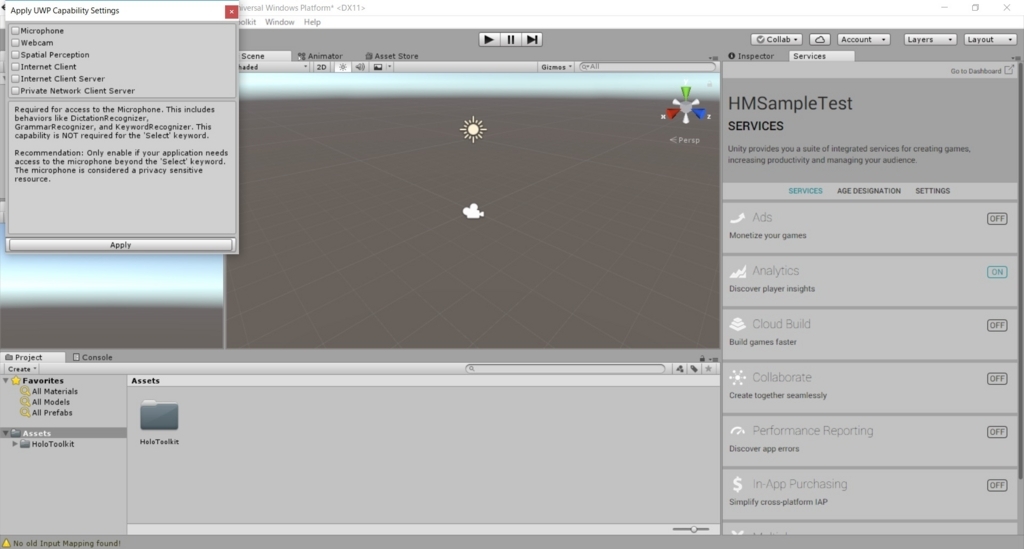Click the In-App Purchasing dollar icon
The width and height of the screenshot is (1024, 549).
coord(737,484)
